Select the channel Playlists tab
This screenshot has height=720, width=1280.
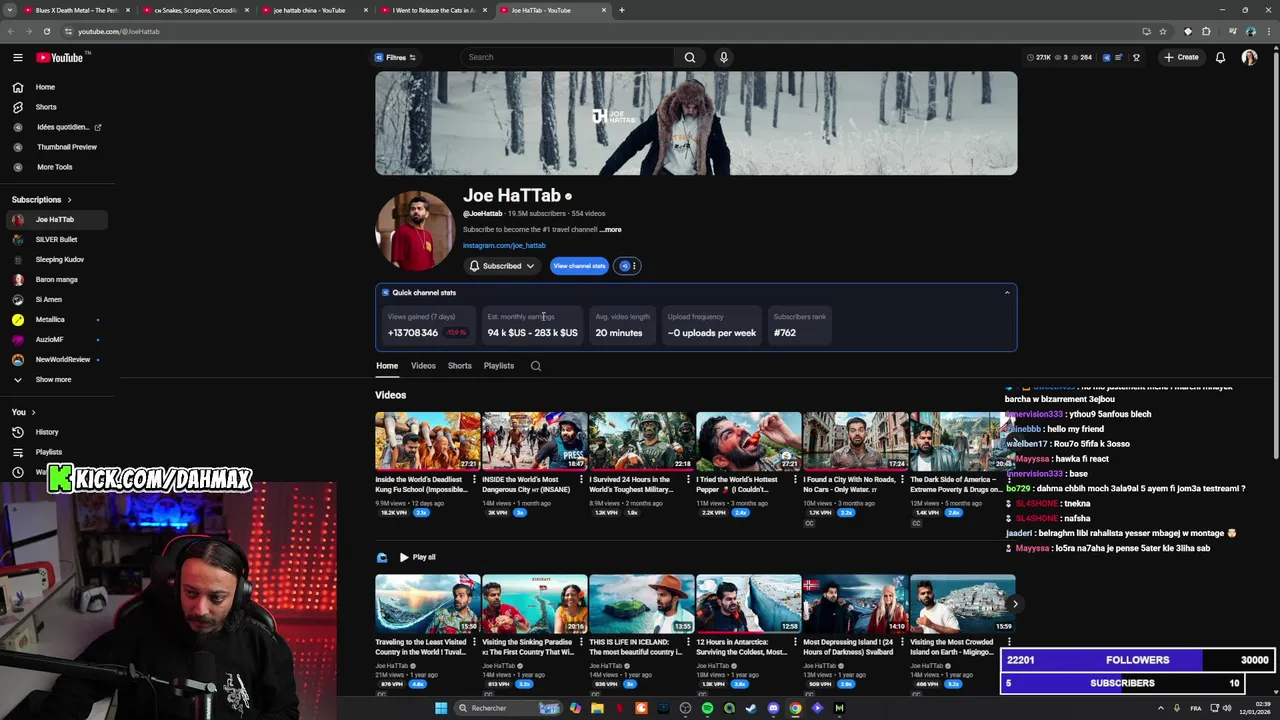point(499,366)
